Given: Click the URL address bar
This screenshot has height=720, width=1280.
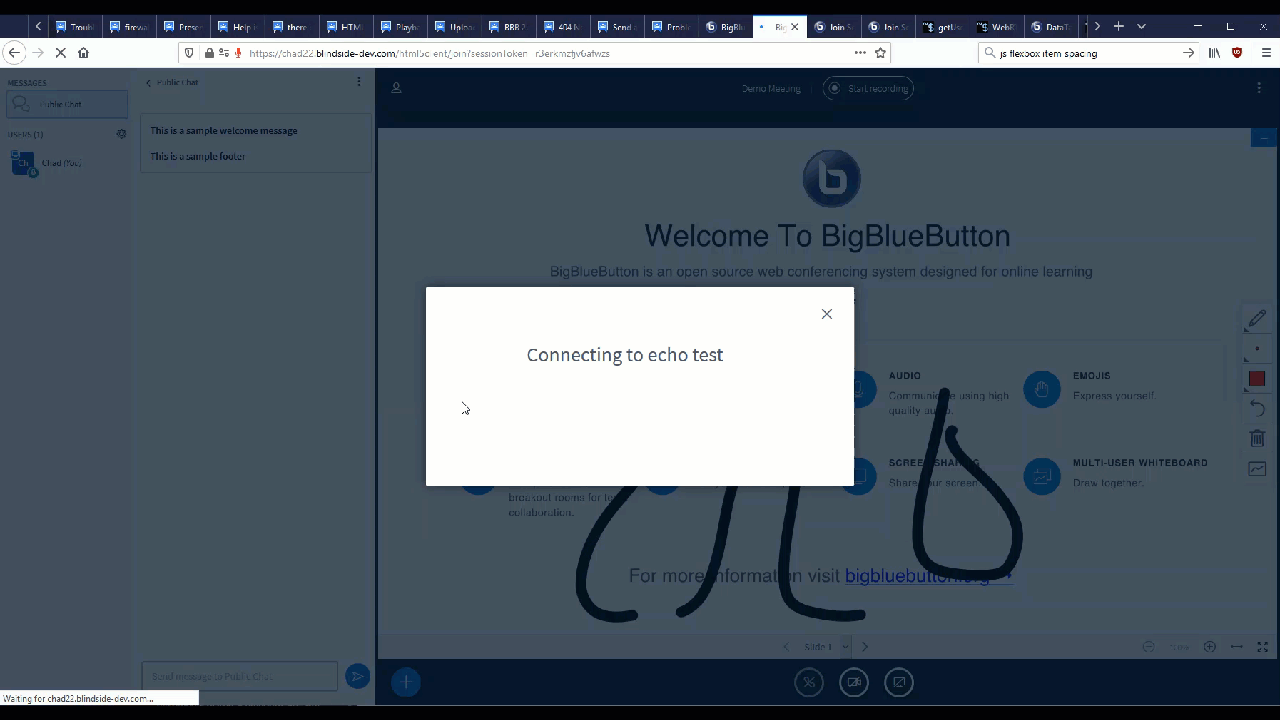Looking at the screenshot, I should pos(535,53).
